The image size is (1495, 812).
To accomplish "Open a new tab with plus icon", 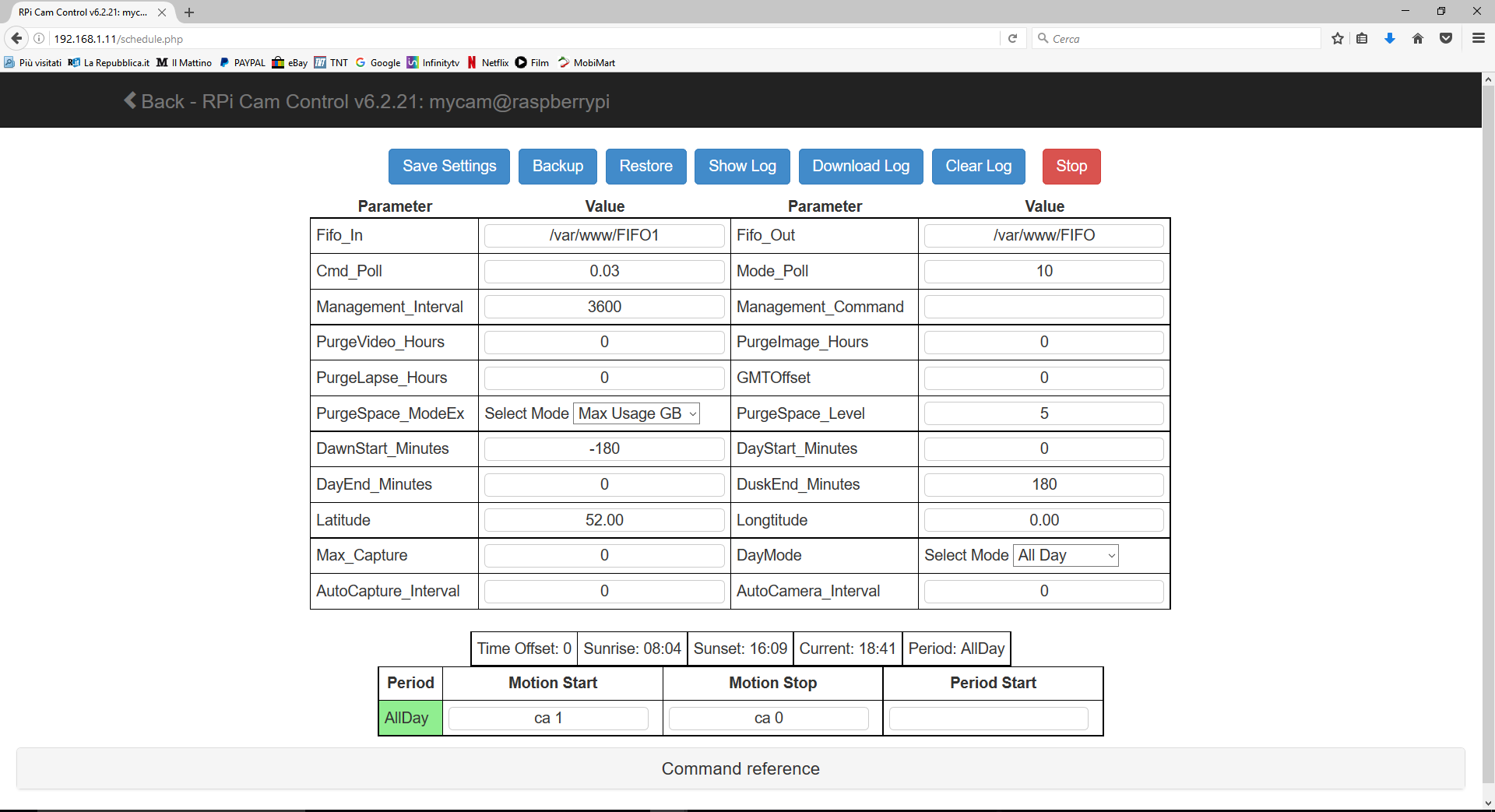I will 189,12.
